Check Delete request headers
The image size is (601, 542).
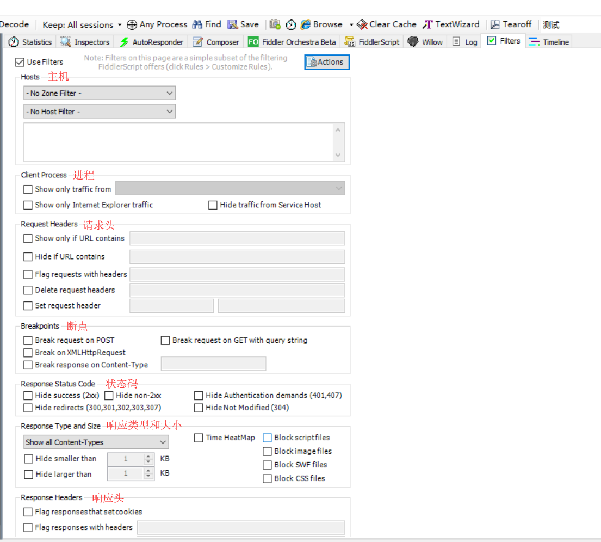pos(28,290)
